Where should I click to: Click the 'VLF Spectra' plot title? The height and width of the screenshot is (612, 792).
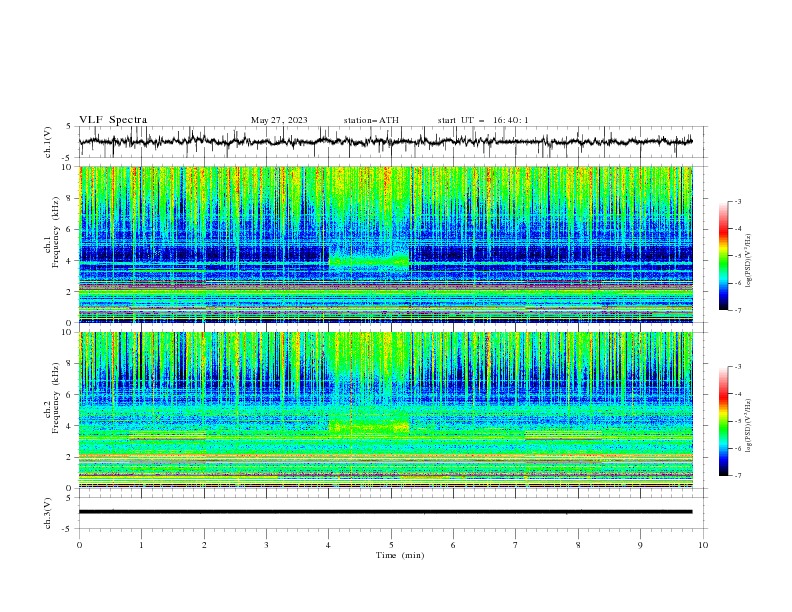click(x=113, y=120)
